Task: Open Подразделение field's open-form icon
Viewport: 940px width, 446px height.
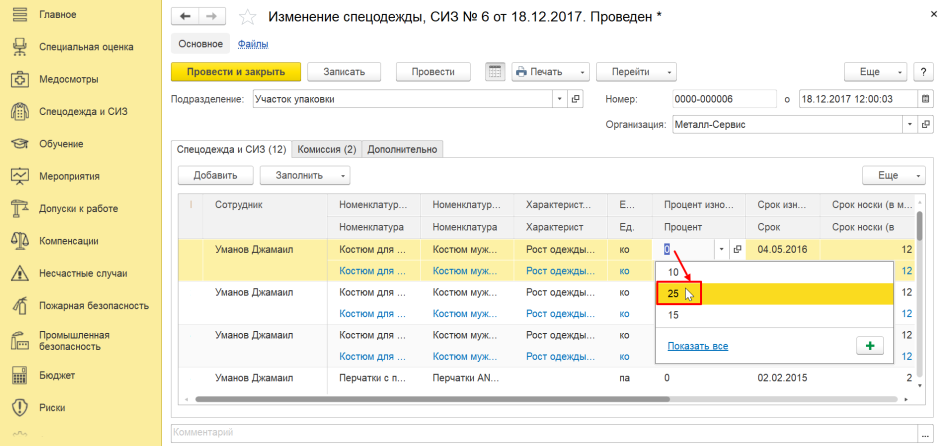Action: coord(574,100)
